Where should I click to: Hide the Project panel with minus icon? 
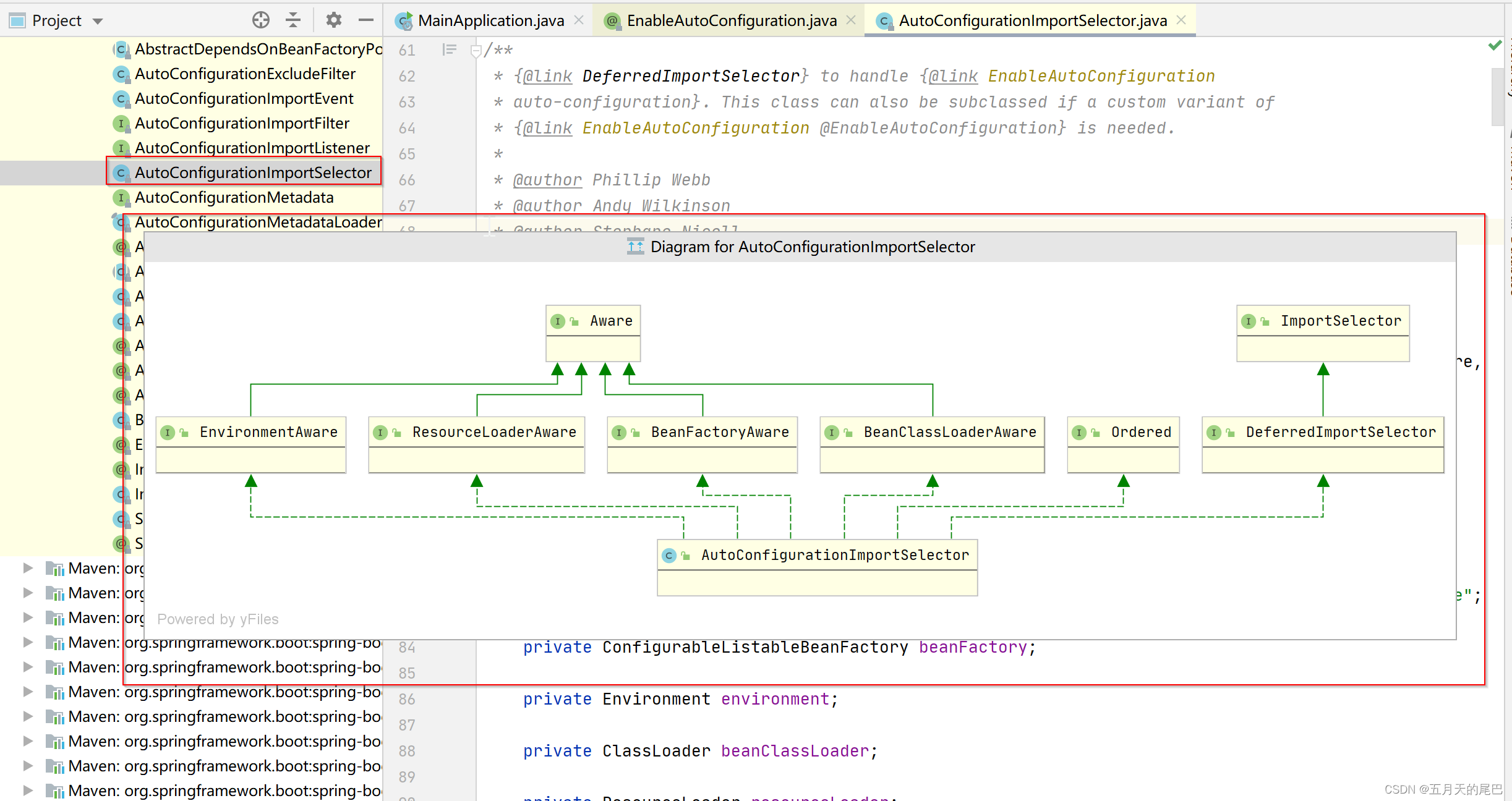point(366,20)
